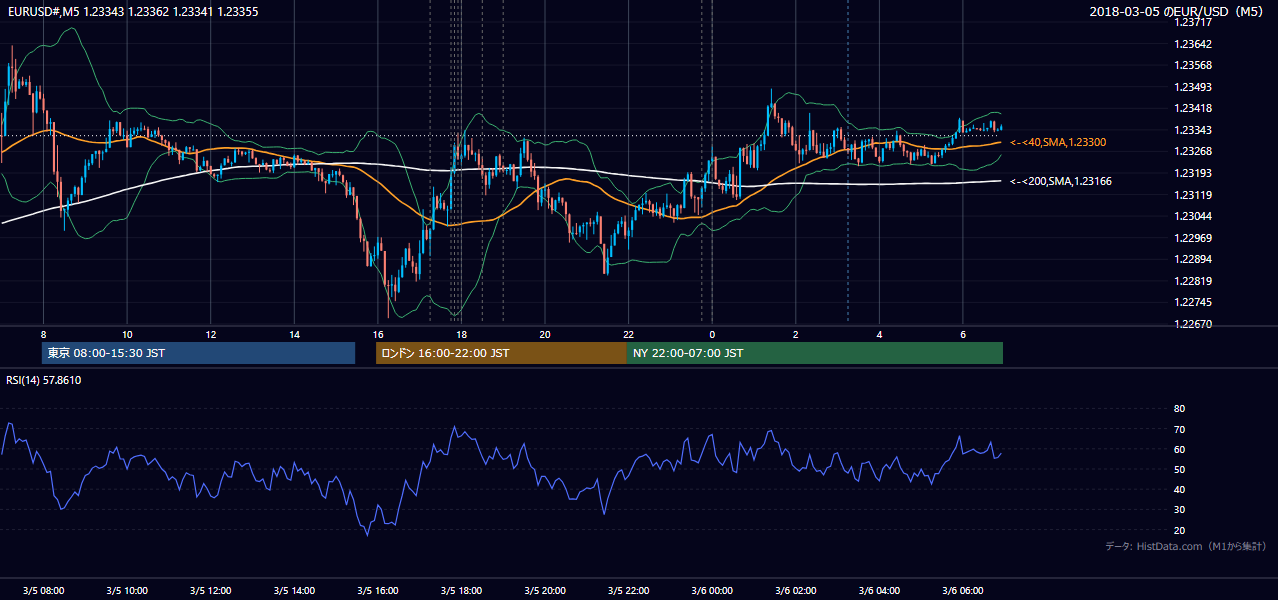Click the 3/6 04:00 time label
The width and height of the screenshot is (1278, 600).
click(x=879, y=590)
